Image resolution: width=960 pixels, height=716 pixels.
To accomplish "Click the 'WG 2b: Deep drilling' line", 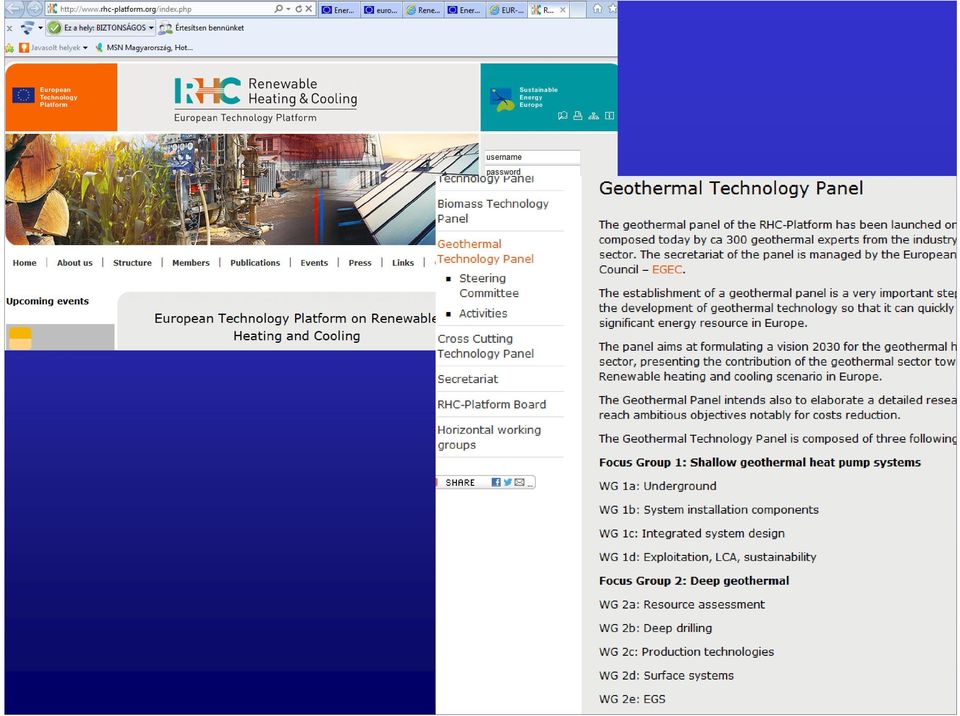I will tap(656, 628).
